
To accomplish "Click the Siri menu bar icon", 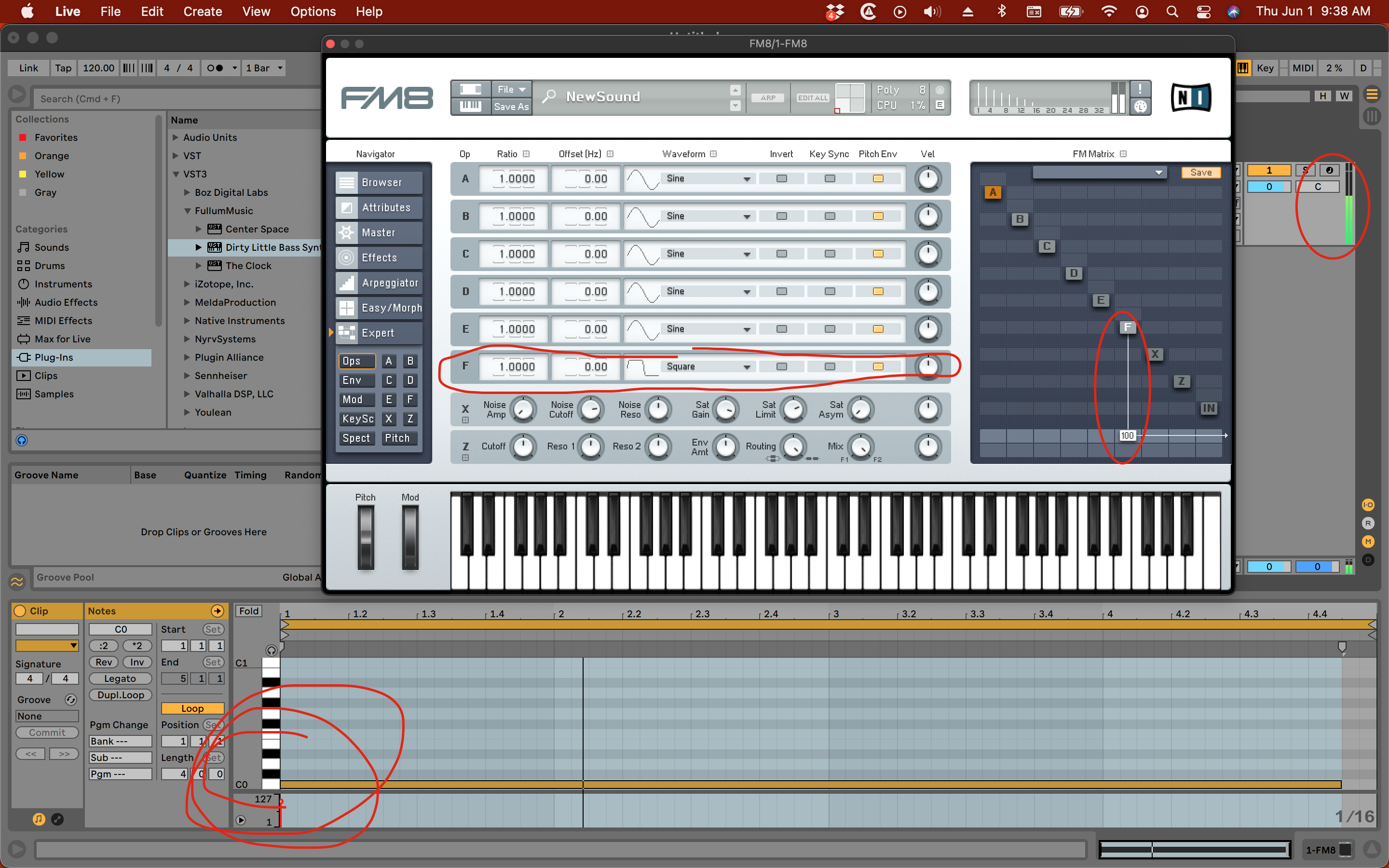I will pyautogui.click(x=1233, y=12).
